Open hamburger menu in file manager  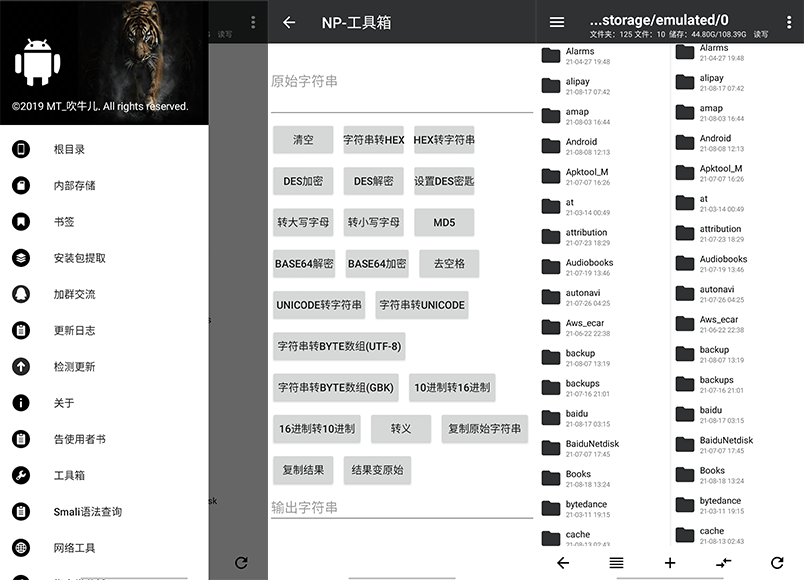point(557,22)
